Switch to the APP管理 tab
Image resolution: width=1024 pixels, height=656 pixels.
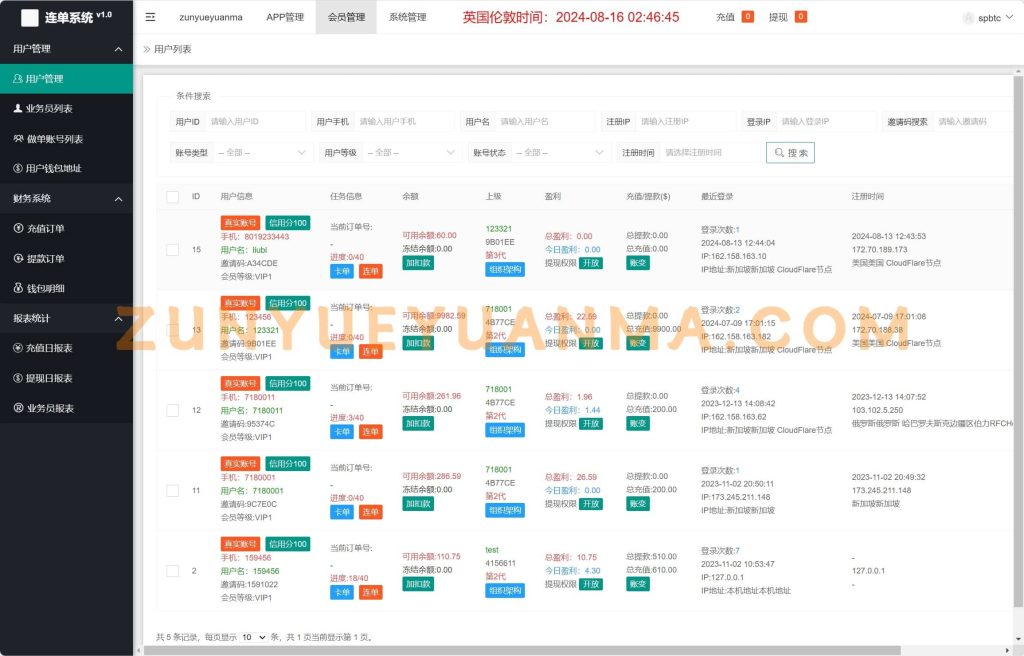pyautogui.click(x=285, y=17)
